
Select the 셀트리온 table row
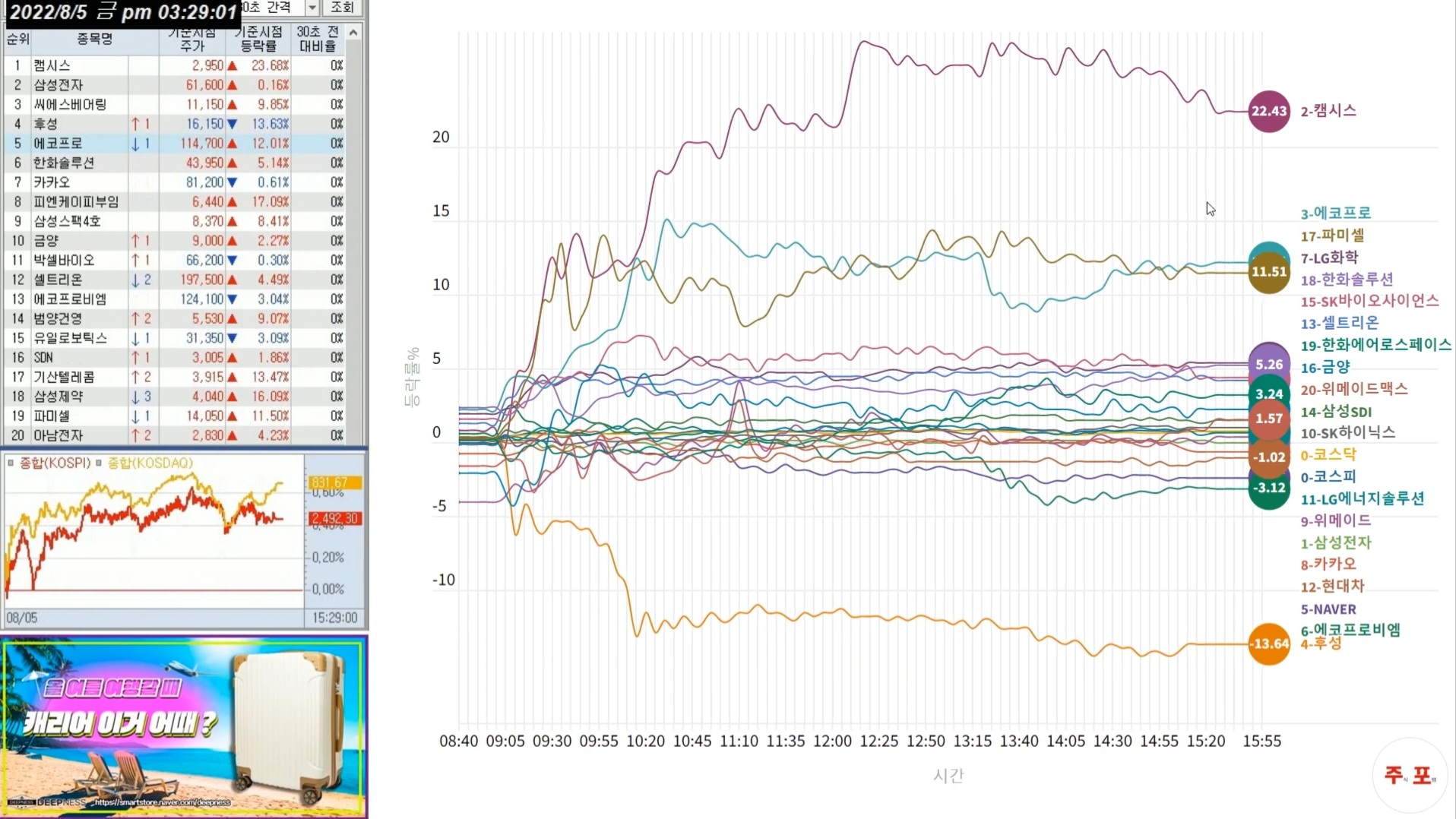(x=175, y=280)
